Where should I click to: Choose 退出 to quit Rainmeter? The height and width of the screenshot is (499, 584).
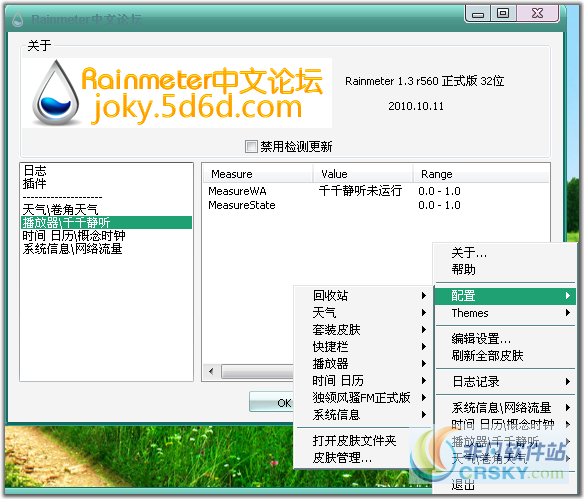click(505, 485)
